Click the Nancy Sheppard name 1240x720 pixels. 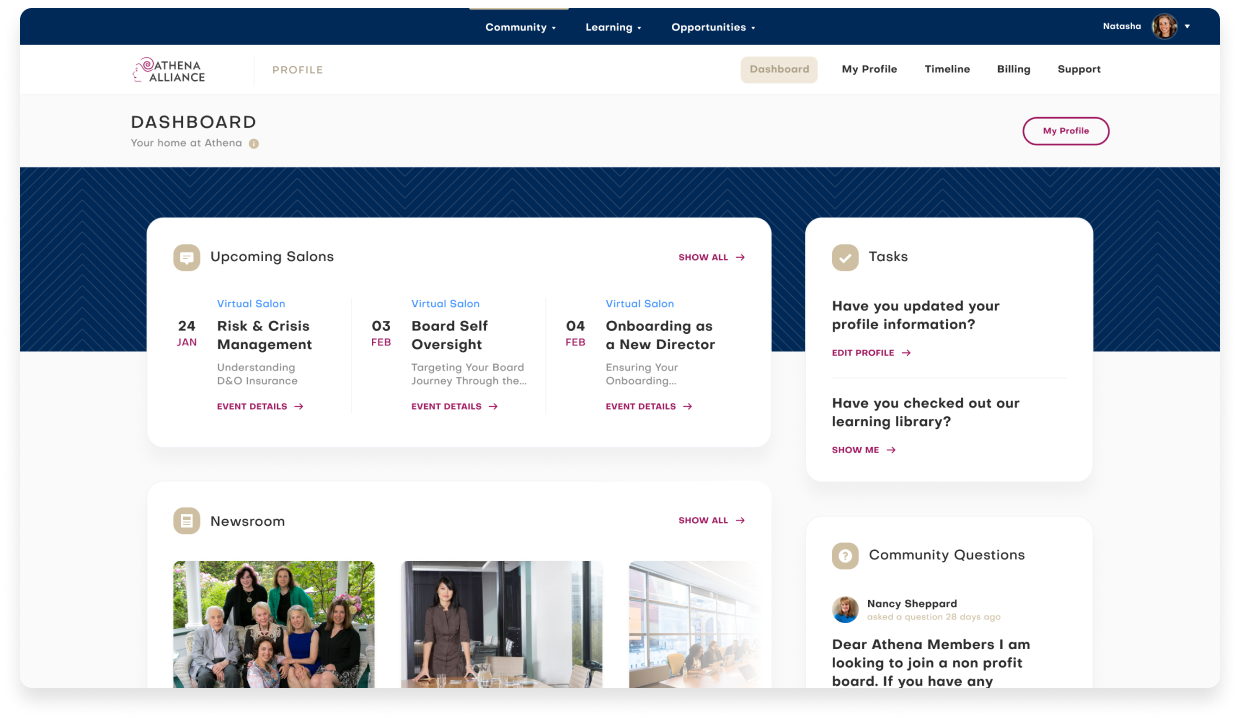tap(911, 604)
